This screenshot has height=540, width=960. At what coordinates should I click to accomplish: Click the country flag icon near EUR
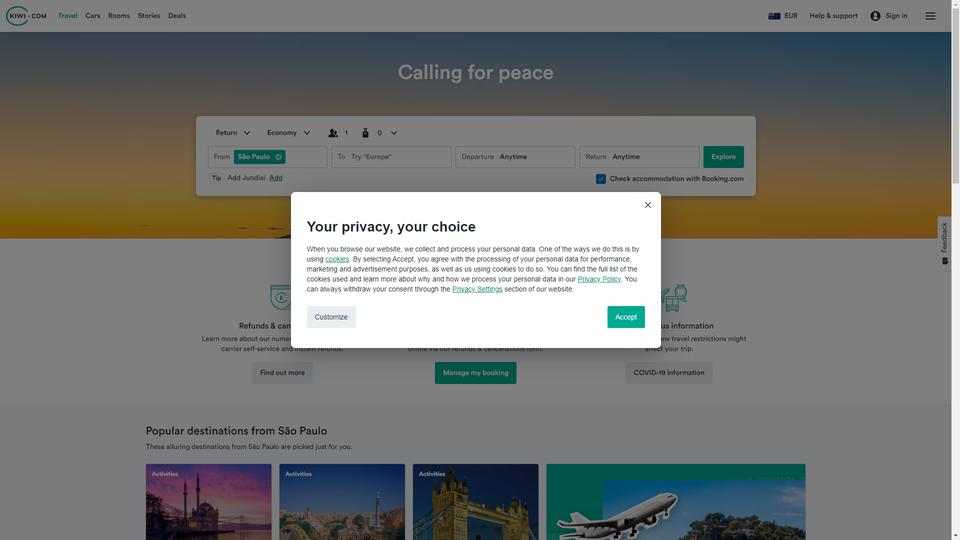coord(774,16)
